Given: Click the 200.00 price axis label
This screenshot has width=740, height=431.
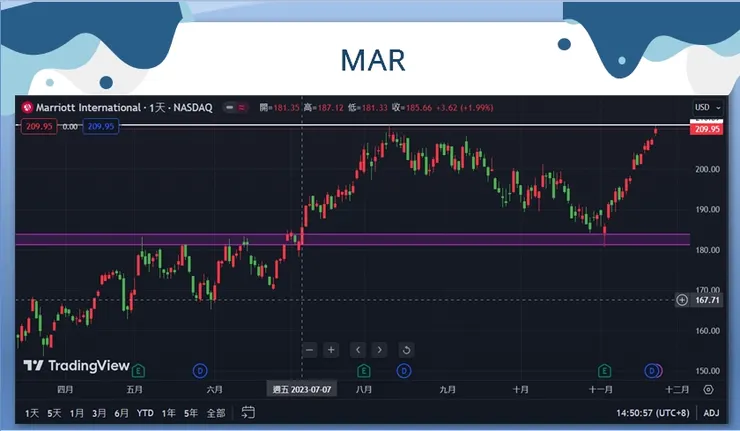Looking at the screenshot, I should (707, 169).
